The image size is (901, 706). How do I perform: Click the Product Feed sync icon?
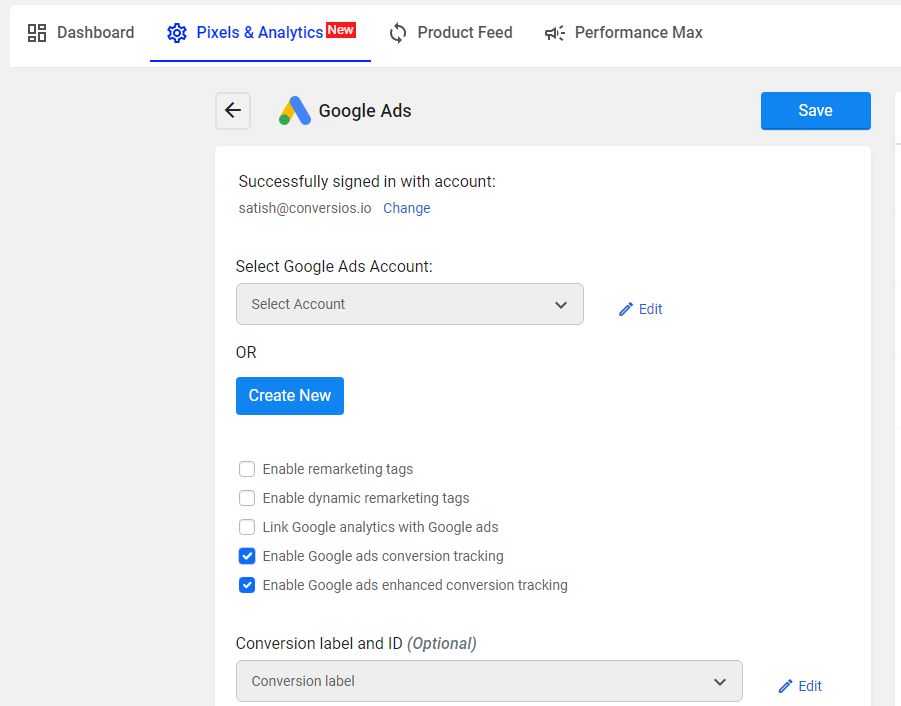[398, 33]
